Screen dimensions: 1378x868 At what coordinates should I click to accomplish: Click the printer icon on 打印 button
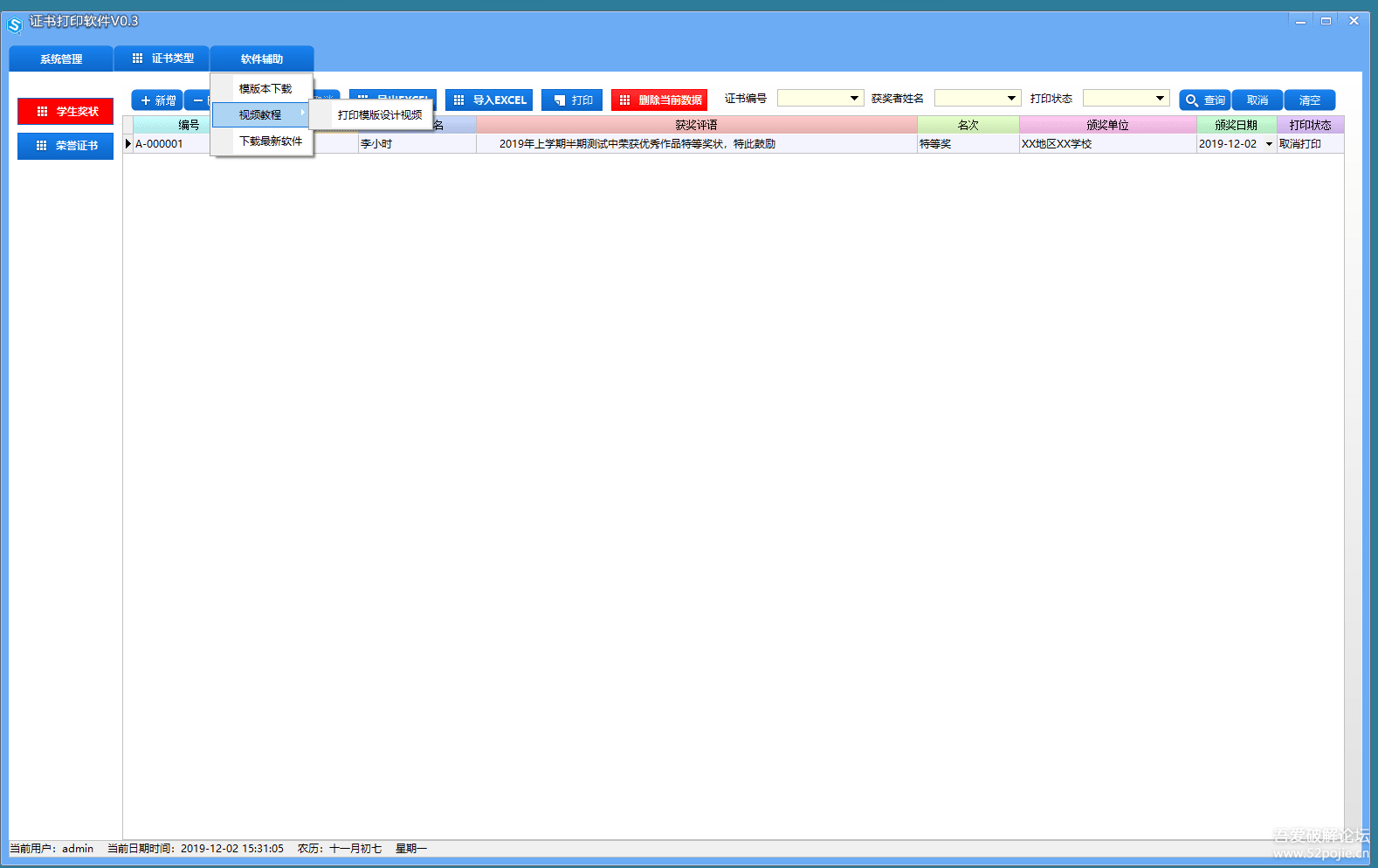560,100
